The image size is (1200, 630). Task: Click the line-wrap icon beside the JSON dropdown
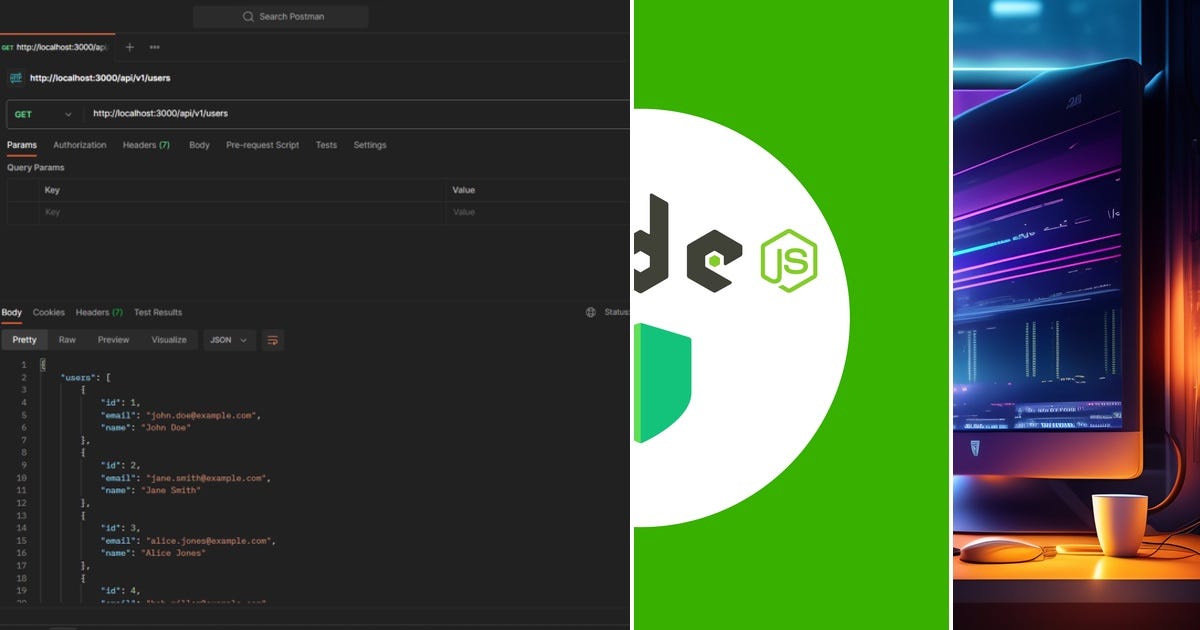coord(272,340)
